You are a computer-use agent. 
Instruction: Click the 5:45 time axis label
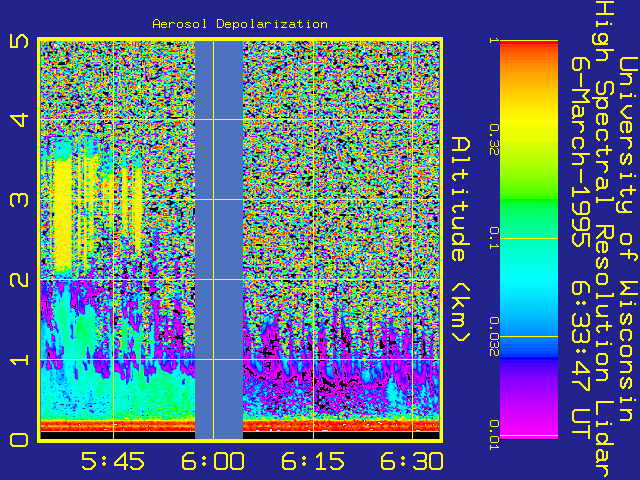coord(113,461)
